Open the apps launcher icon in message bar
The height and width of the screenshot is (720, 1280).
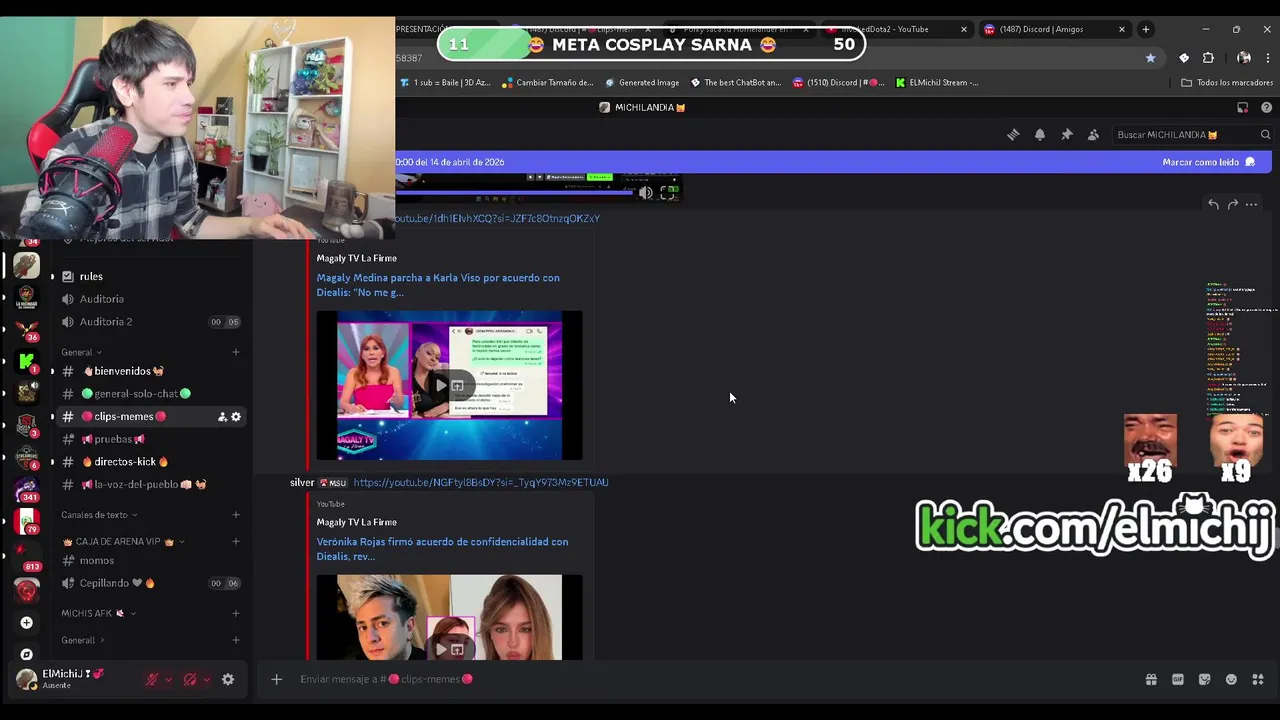point(1258,679)
